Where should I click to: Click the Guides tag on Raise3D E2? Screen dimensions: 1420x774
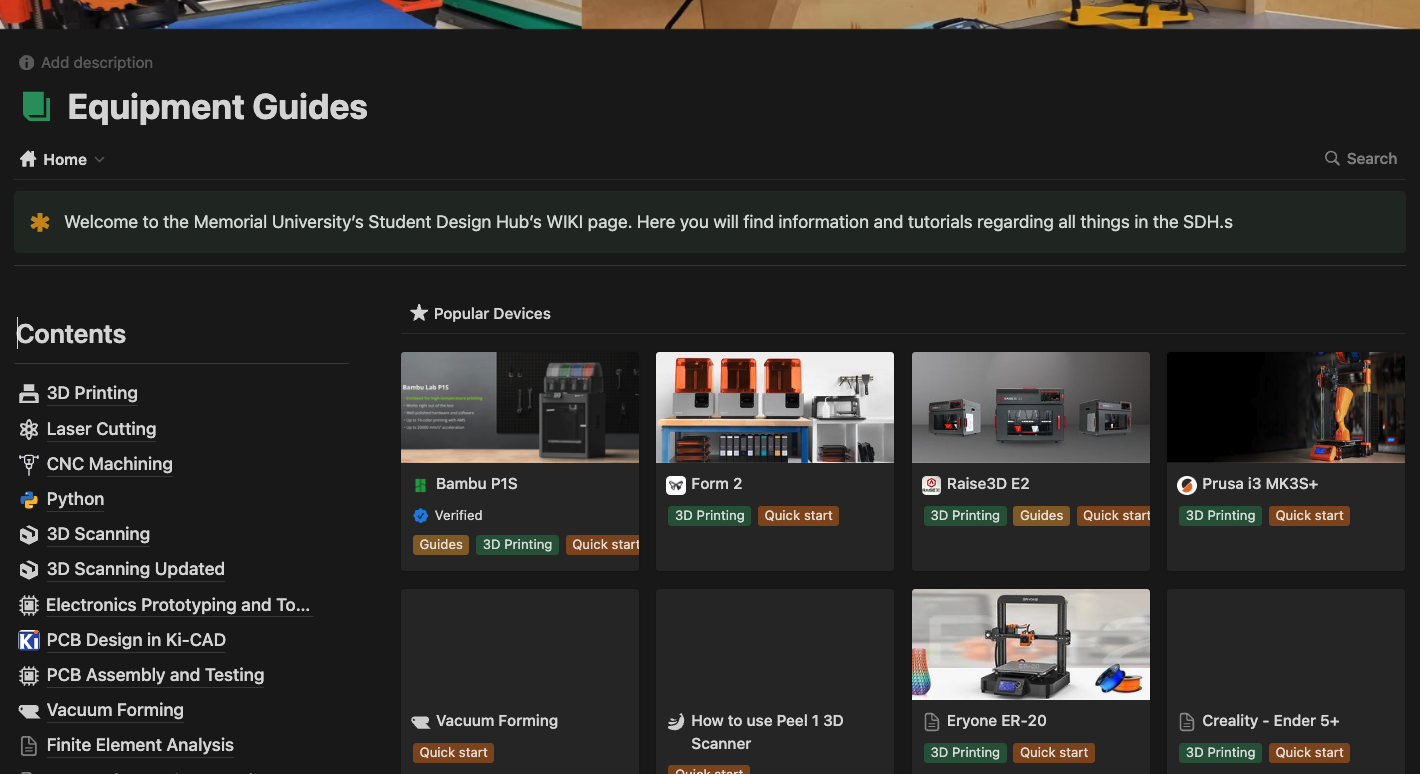(x=1041, y=516)
